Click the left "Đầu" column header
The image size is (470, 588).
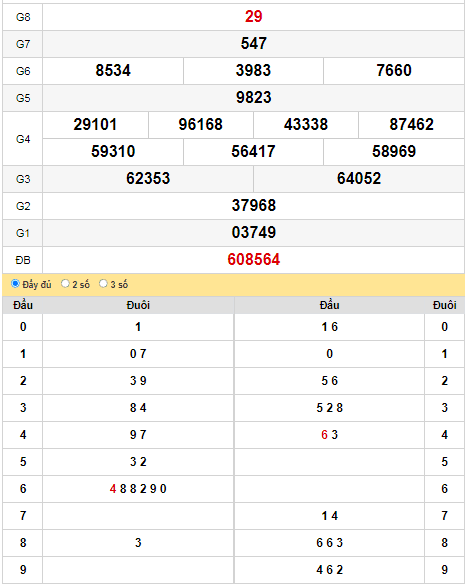point(23,305)
